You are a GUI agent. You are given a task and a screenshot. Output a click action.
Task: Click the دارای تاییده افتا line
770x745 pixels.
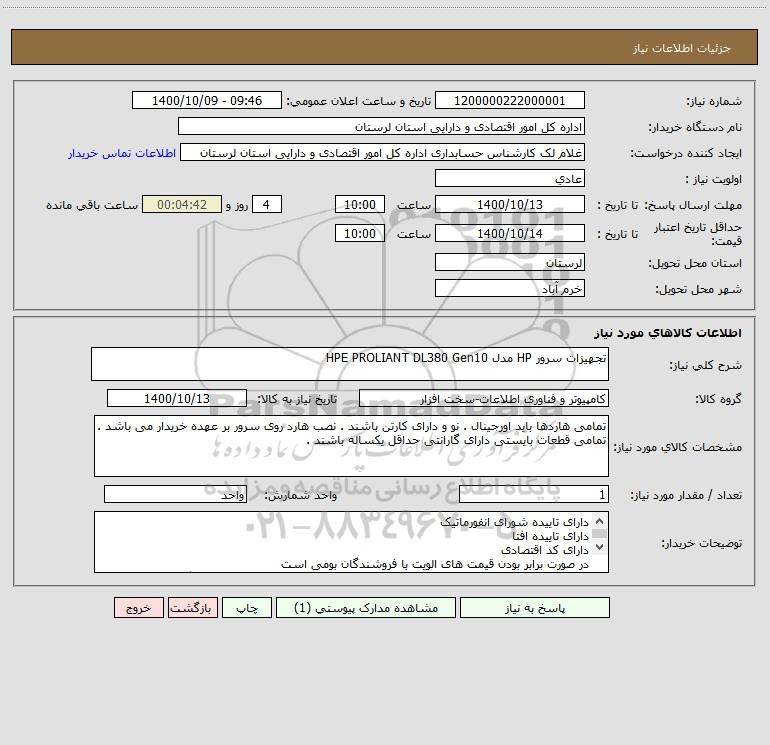(x=550, y=536)
